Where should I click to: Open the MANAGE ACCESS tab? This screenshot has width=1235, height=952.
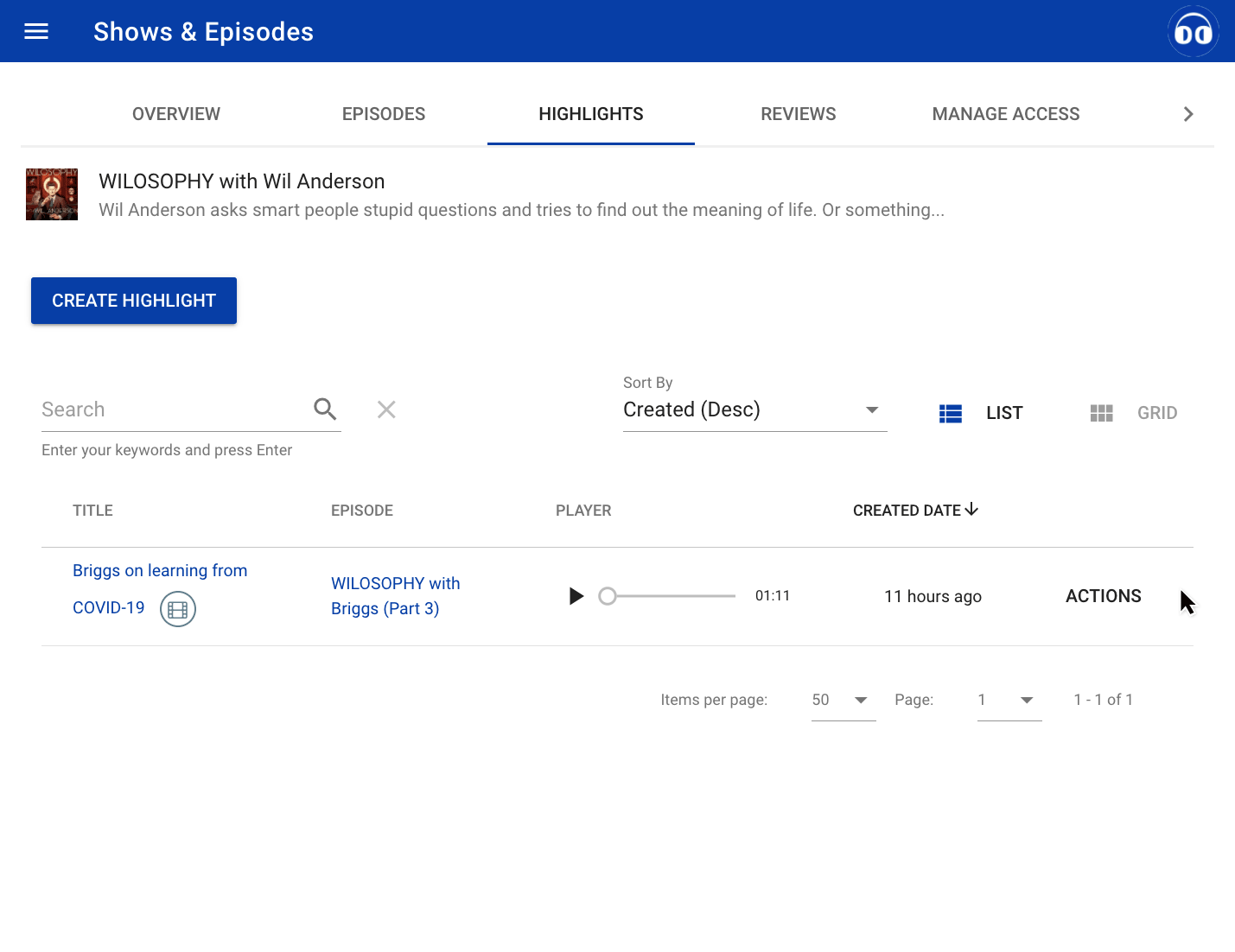[1006, 114]
